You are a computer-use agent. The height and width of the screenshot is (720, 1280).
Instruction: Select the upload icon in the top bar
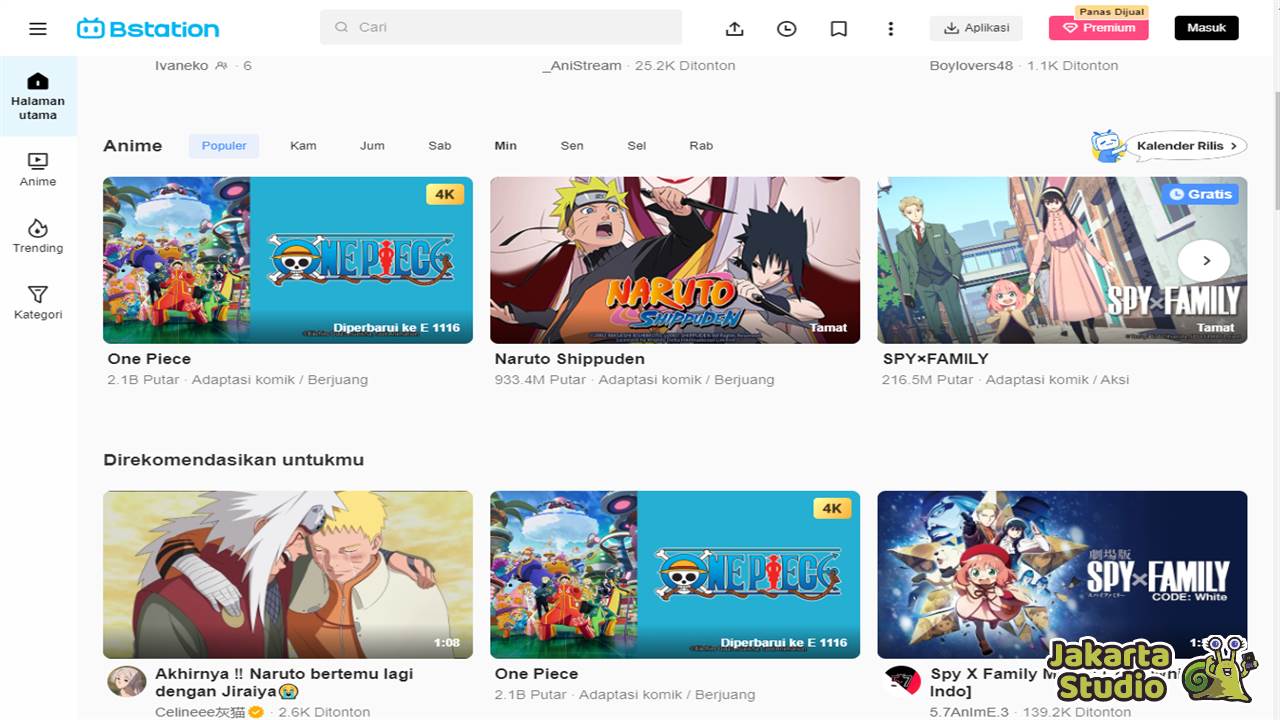click(734, 28)
